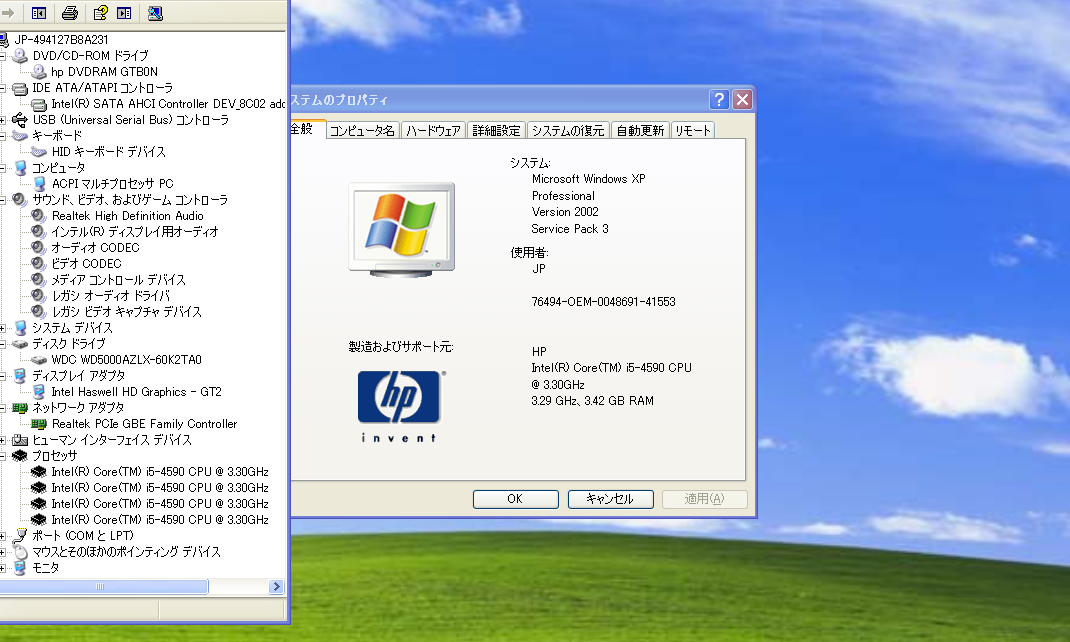Select オーディオ CODEC entry
This screenshot has width=1070, height=642.
95,248
